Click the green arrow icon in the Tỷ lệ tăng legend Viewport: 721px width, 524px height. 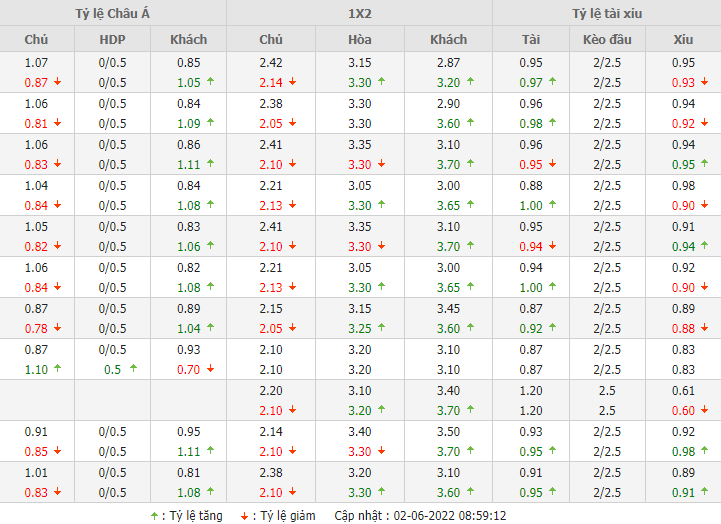[154, 516]
